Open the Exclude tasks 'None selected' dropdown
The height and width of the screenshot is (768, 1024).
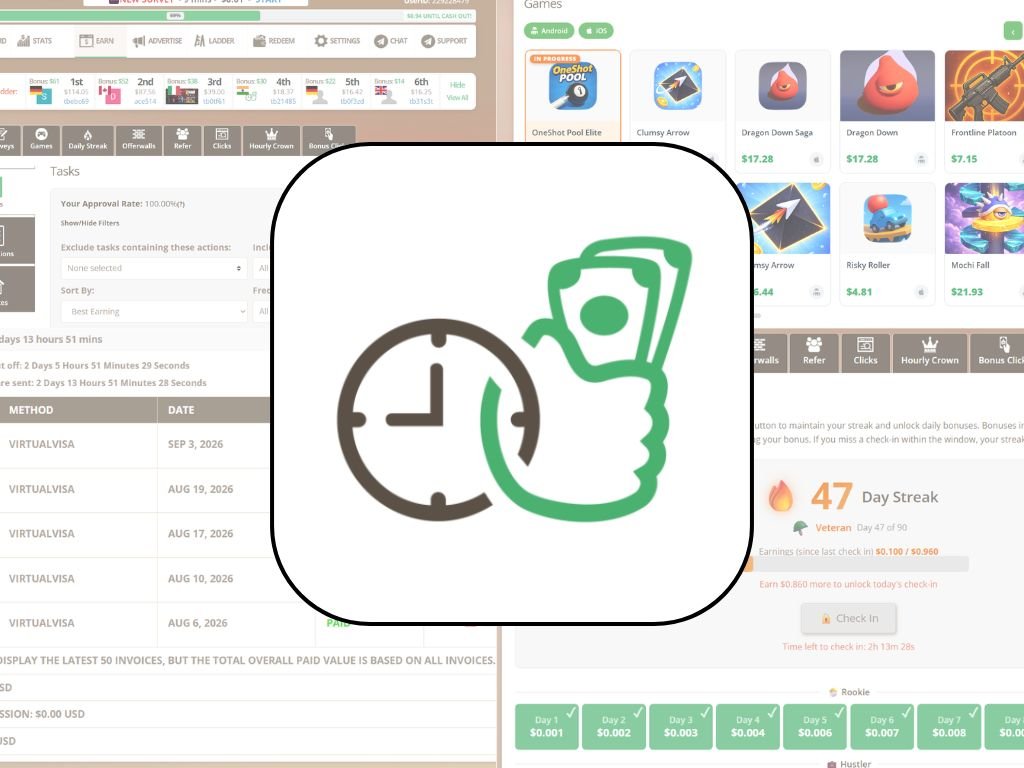tap(153, 268)
